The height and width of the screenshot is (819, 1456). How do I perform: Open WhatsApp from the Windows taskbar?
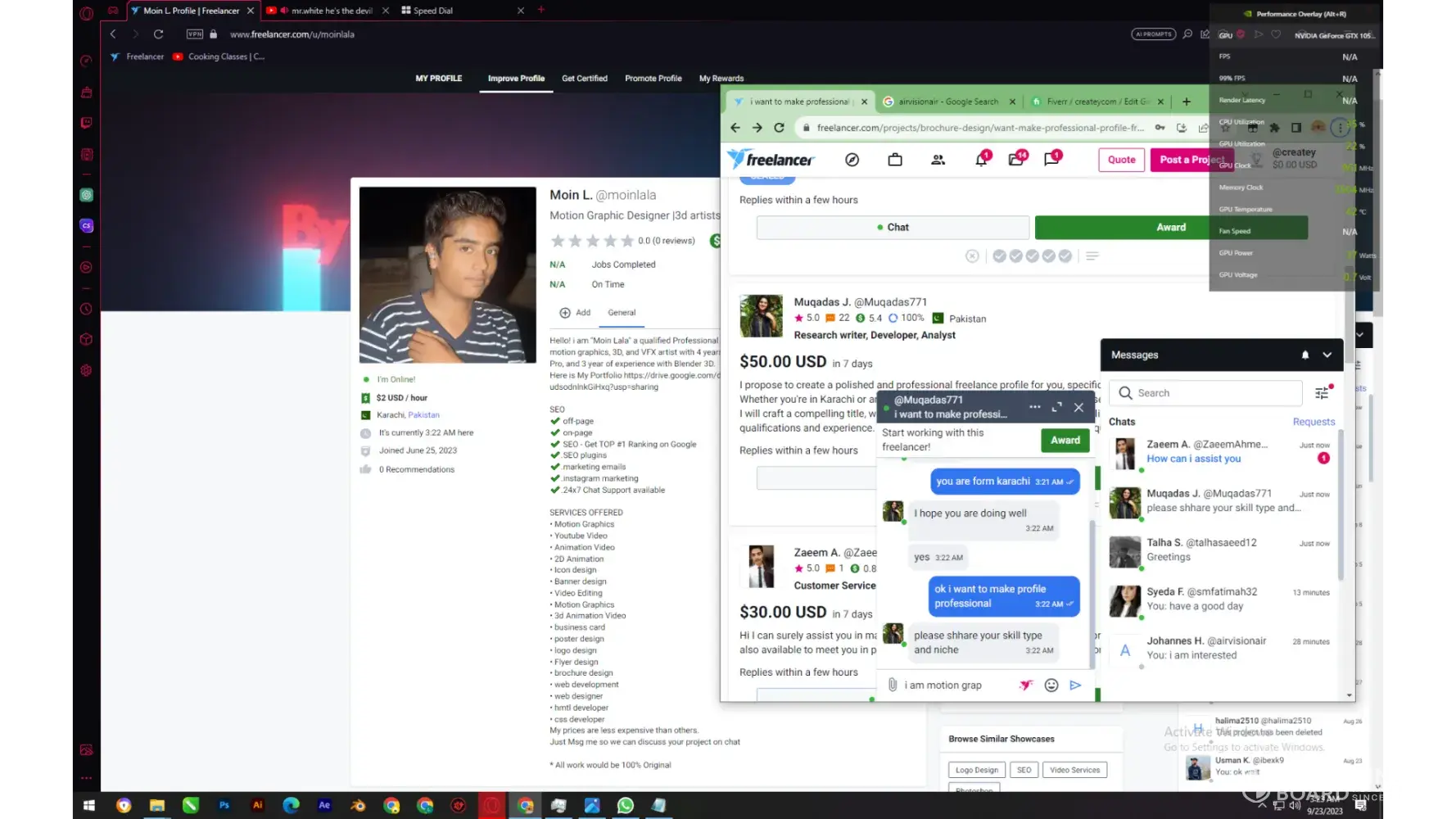tap(626, 805)
